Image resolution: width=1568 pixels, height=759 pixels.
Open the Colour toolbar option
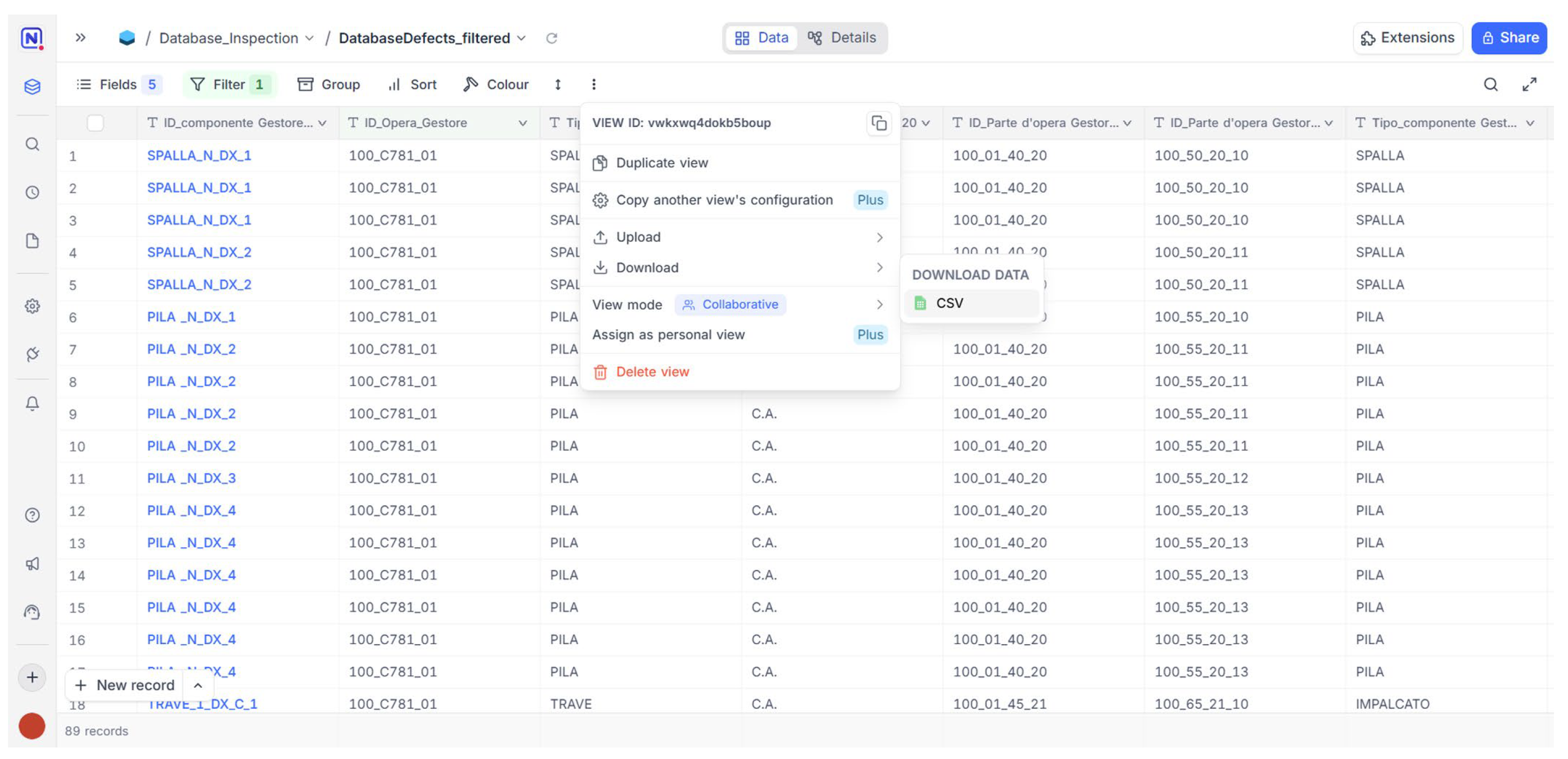tap(496, 85)
